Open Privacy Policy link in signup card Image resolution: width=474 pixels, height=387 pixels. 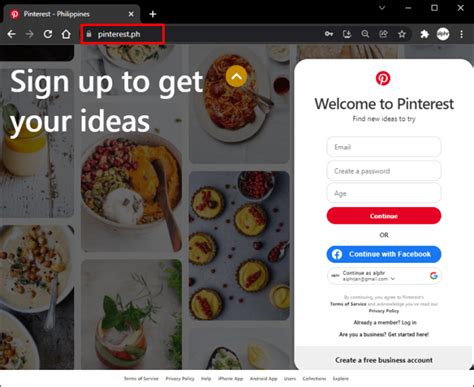384,311
